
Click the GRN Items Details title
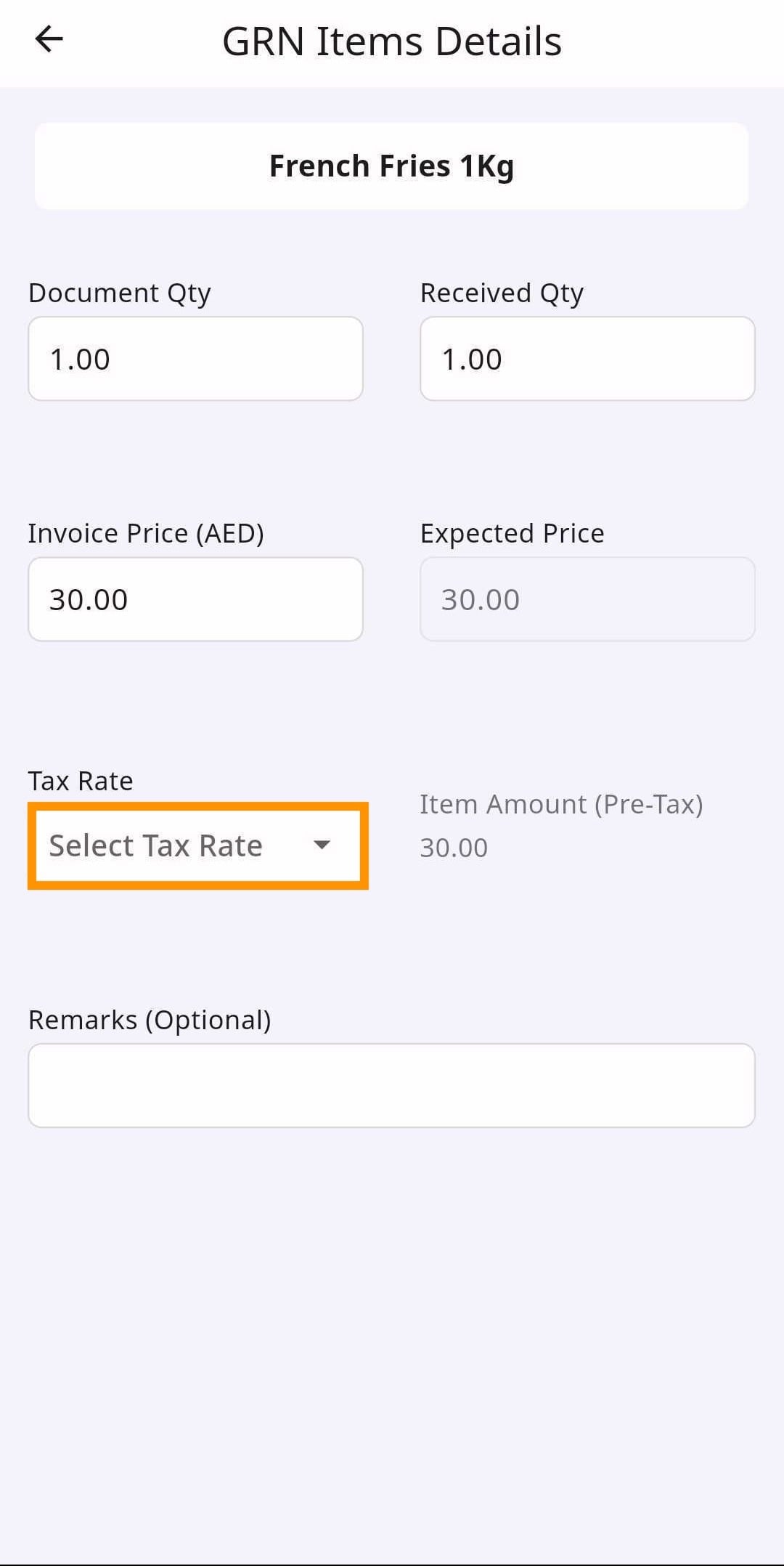pyautogui.click(x=391, y=41)
